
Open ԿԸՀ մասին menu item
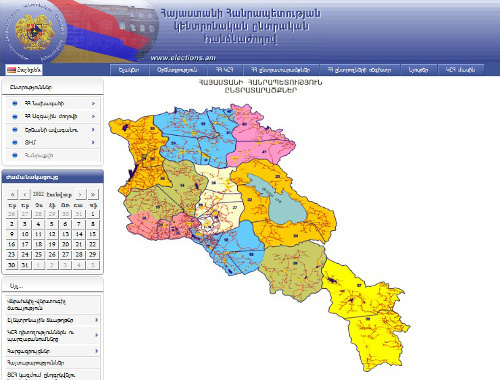[x=460, y=70]
